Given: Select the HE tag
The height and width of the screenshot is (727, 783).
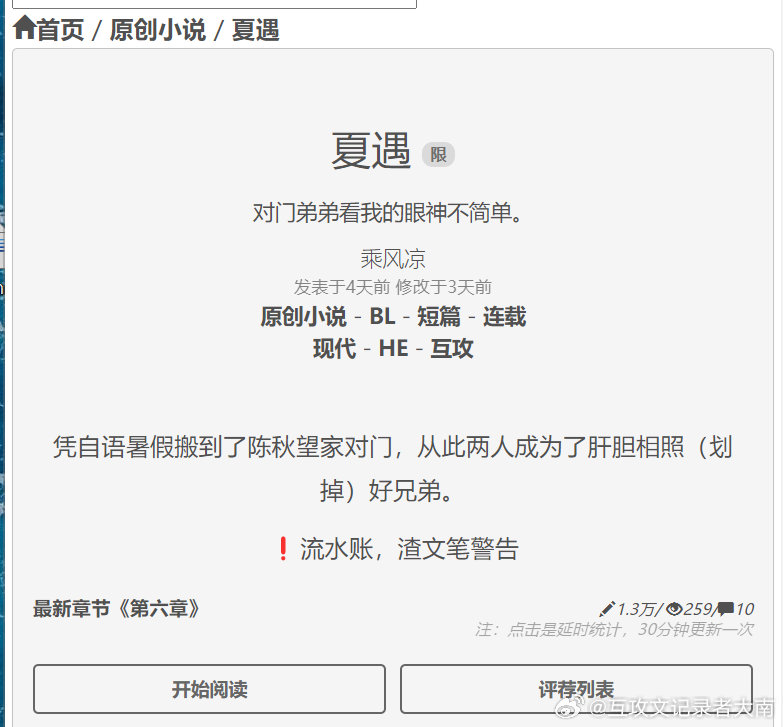Looking at the screenshot, I should (x=393, y=349).
